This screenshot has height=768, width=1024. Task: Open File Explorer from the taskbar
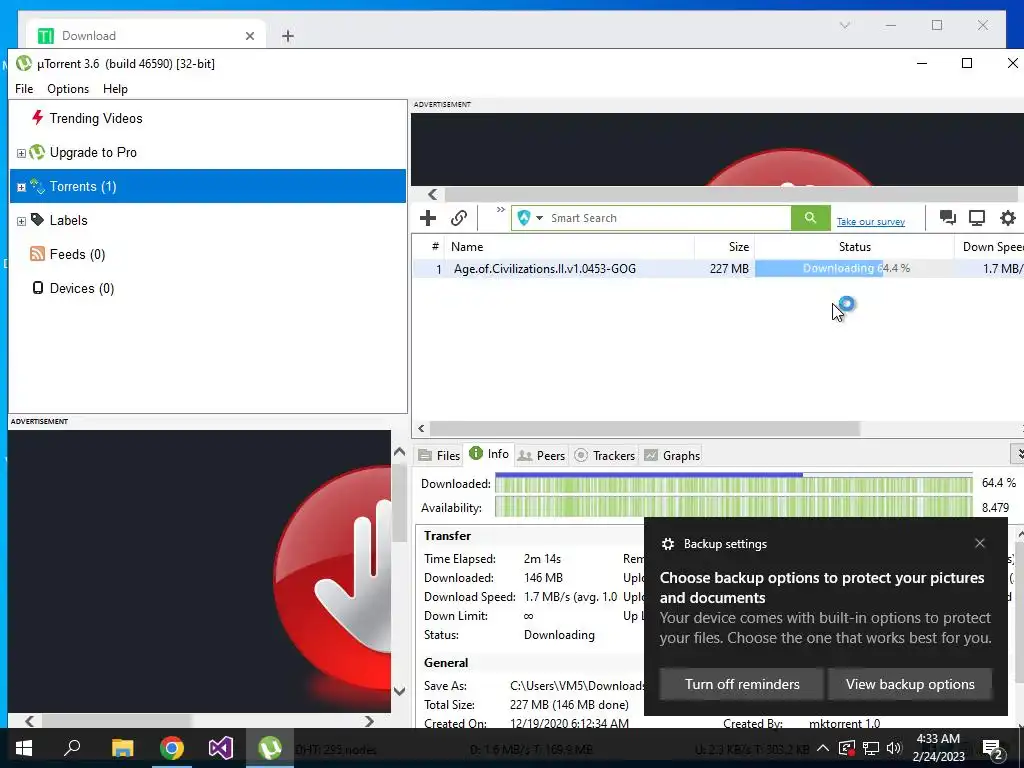coord(122,748)
